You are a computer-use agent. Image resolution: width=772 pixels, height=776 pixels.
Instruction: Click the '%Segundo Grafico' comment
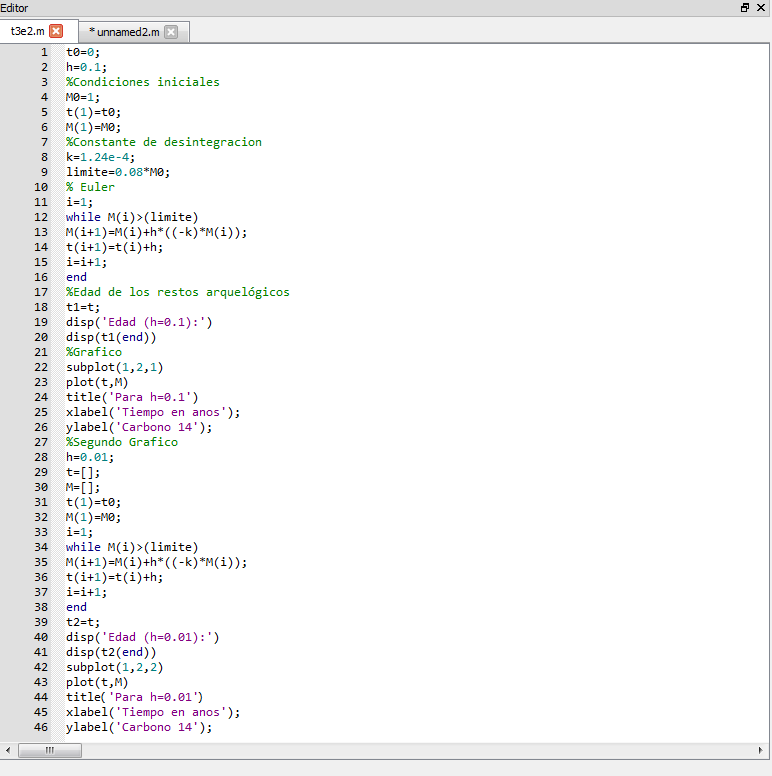pyautogui.click(x=122, y=442)
